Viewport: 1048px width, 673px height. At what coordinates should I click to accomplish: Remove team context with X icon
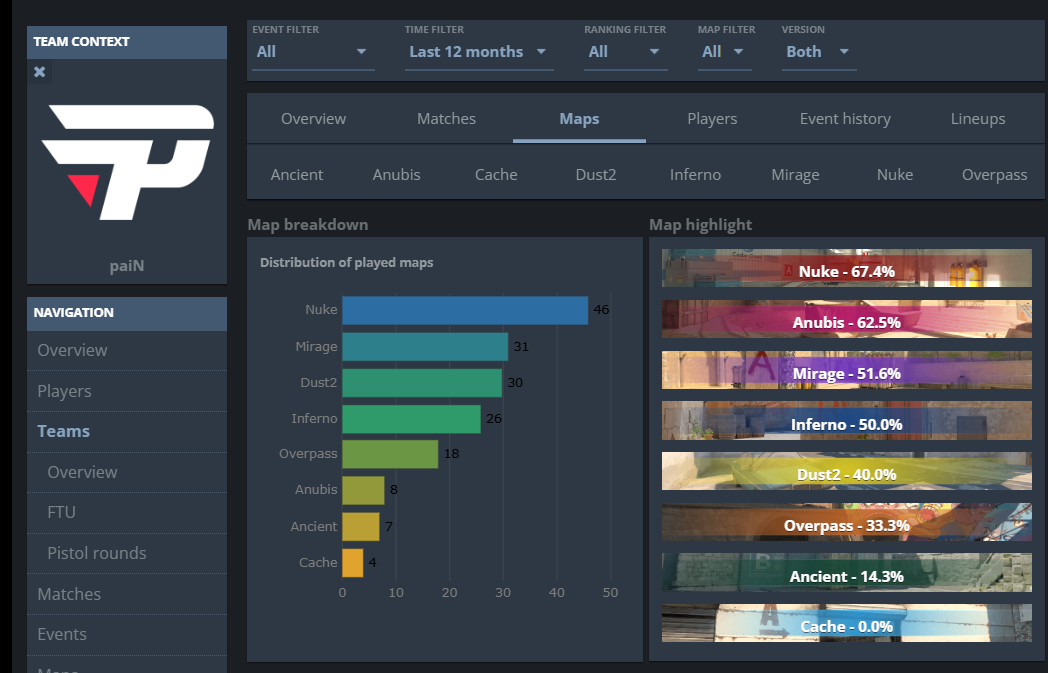(x=39, y=72)
